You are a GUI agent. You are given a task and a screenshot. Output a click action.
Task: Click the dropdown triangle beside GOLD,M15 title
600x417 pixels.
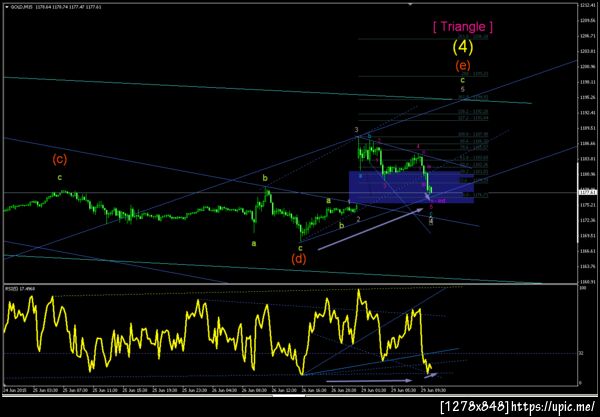7,7
